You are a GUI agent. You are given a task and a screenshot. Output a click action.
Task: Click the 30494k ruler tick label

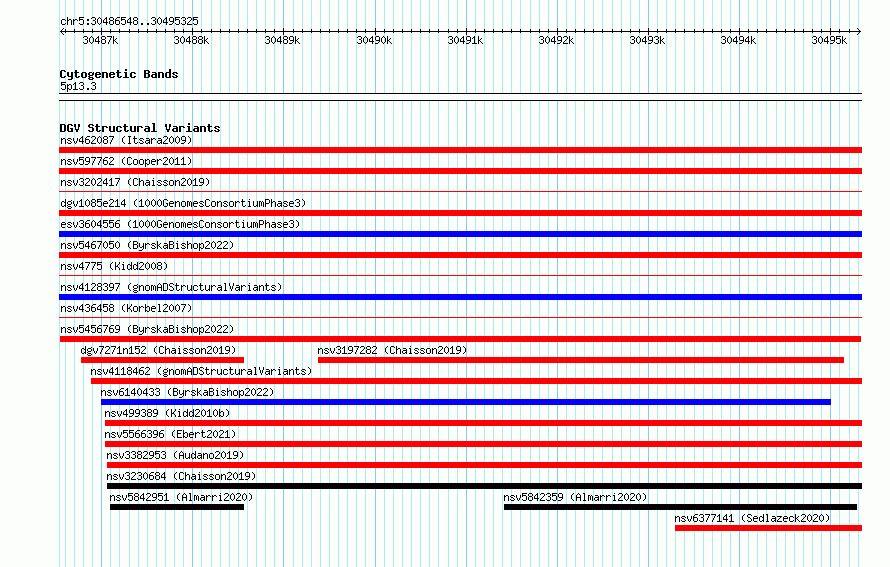coord(738,40)
